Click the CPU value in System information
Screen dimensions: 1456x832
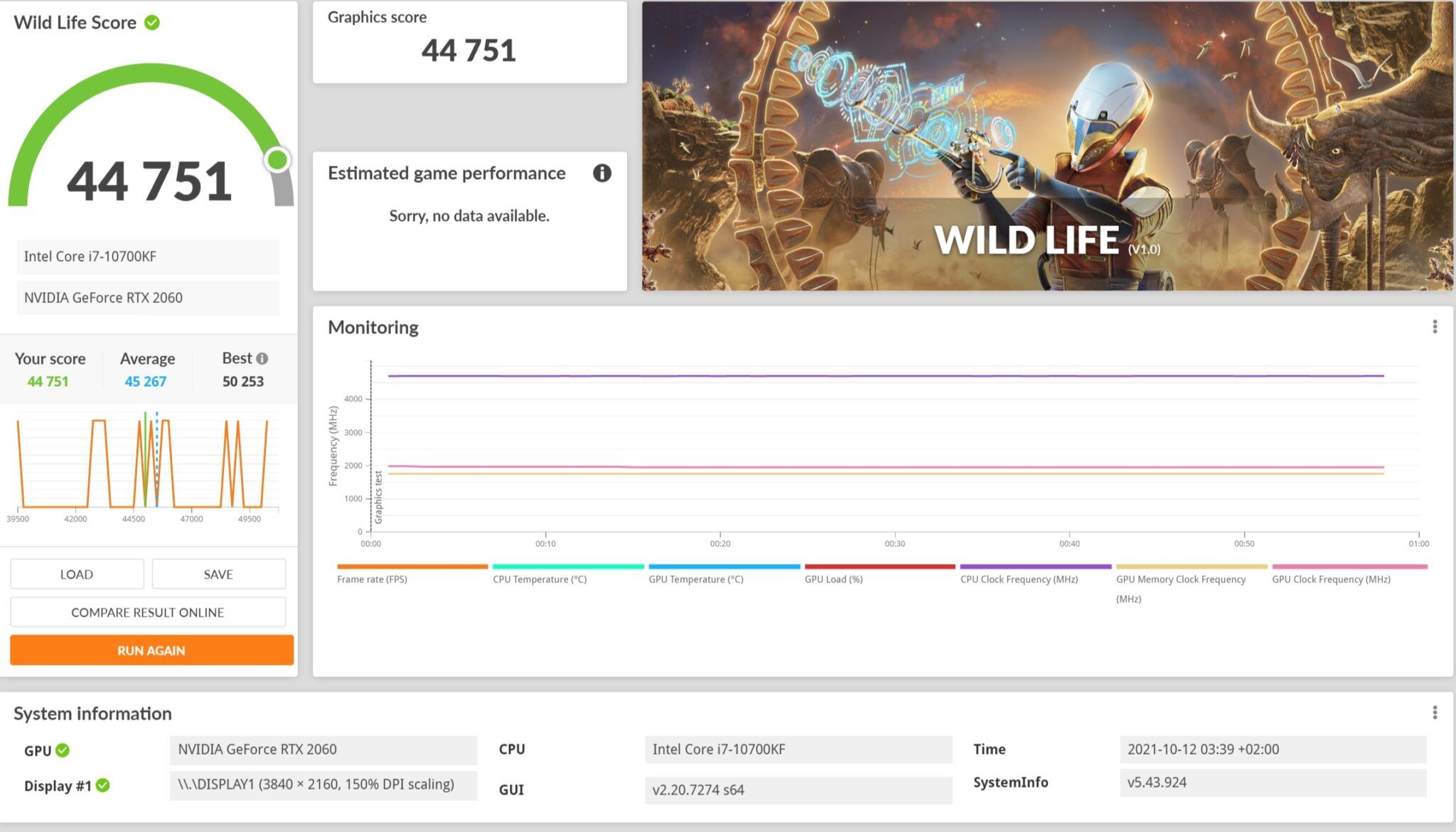pyautogui.click(x=798, y=750)
